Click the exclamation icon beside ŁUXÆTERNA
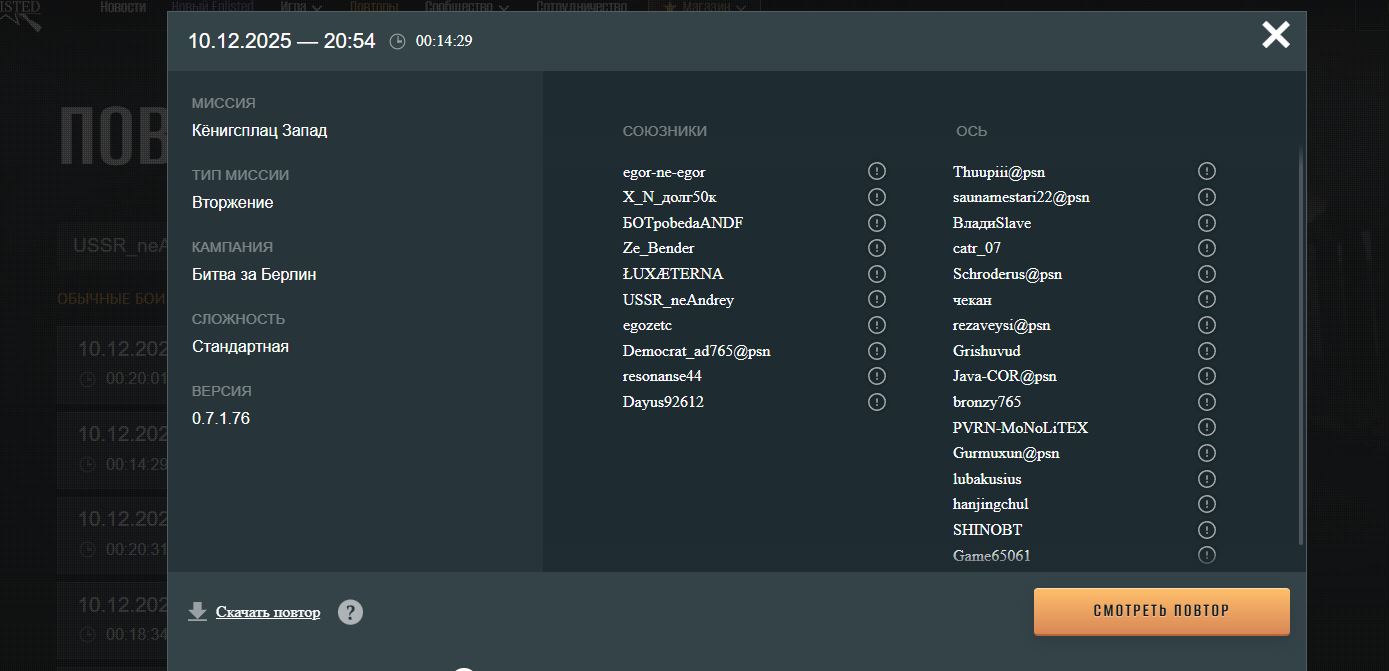This screenshot has height=671, width=1389. click(877, 274)
